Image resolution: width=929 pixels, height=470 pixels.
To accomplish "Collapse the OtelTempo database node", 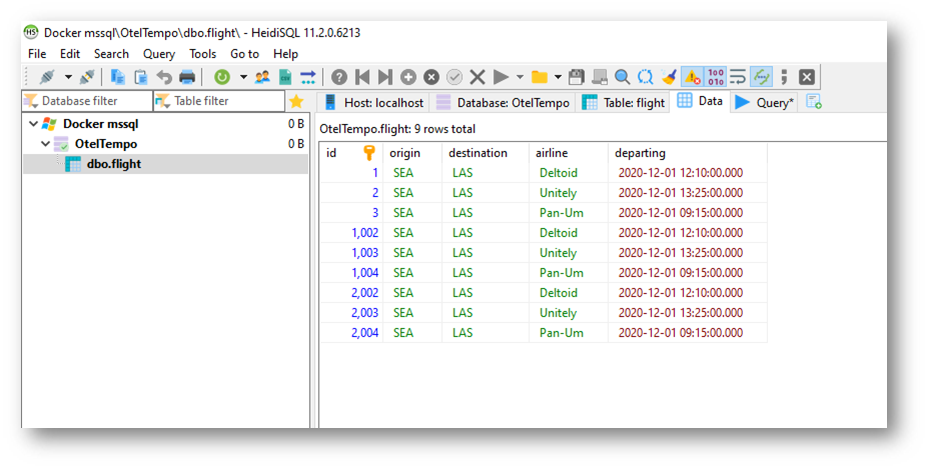I will tap(46, 144).
